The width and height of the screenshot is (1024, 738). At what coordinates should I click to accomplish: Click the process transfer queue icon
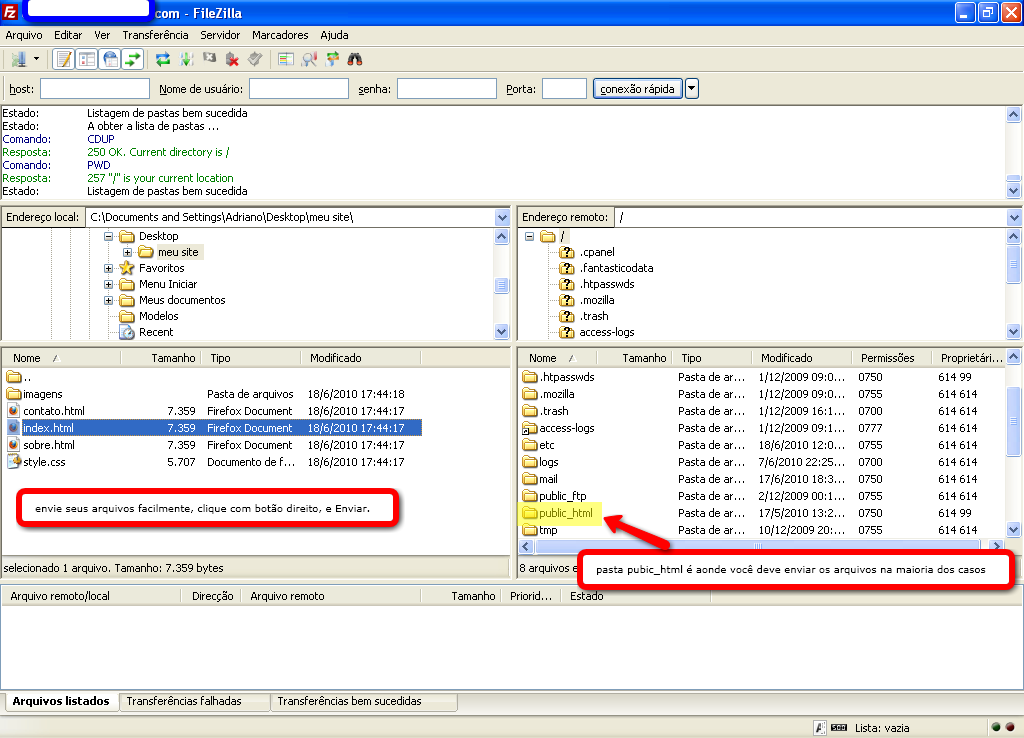pos(186,59)
